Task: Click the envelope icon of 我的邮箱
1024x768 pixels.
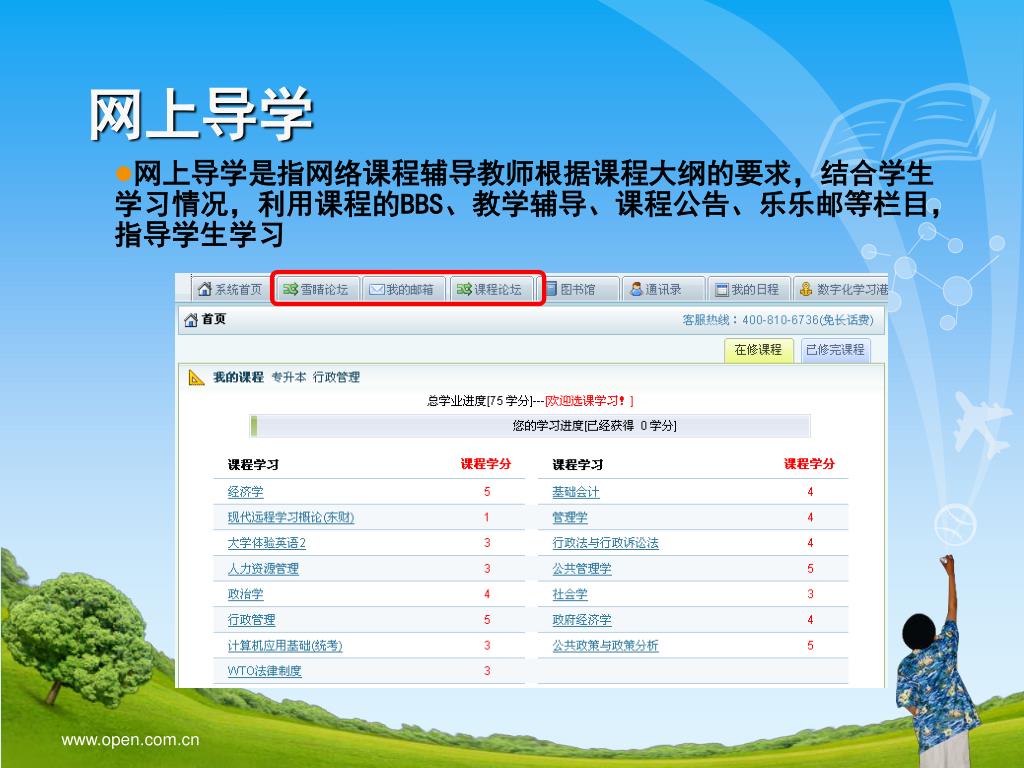Action: 376,289
